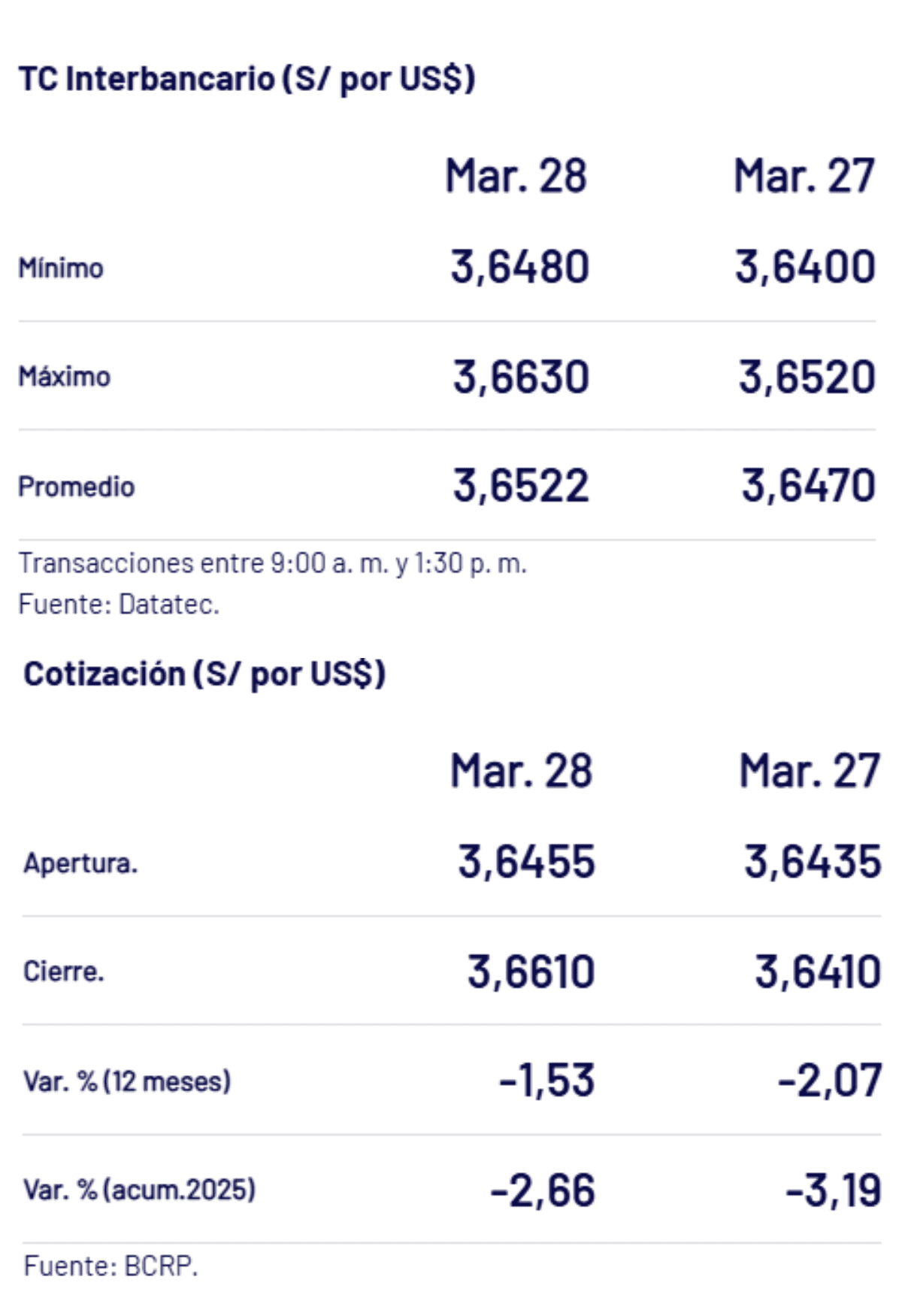Select the 12-month variation value -1,53
This screenshot has height=1316, width=902.
click(x=546, y=1081)
